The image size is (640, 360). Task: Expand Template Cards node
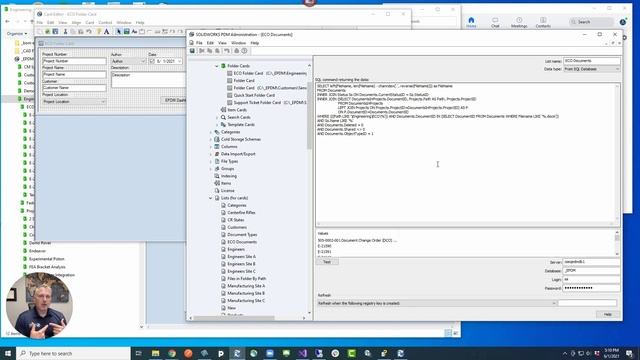point(217,124)
